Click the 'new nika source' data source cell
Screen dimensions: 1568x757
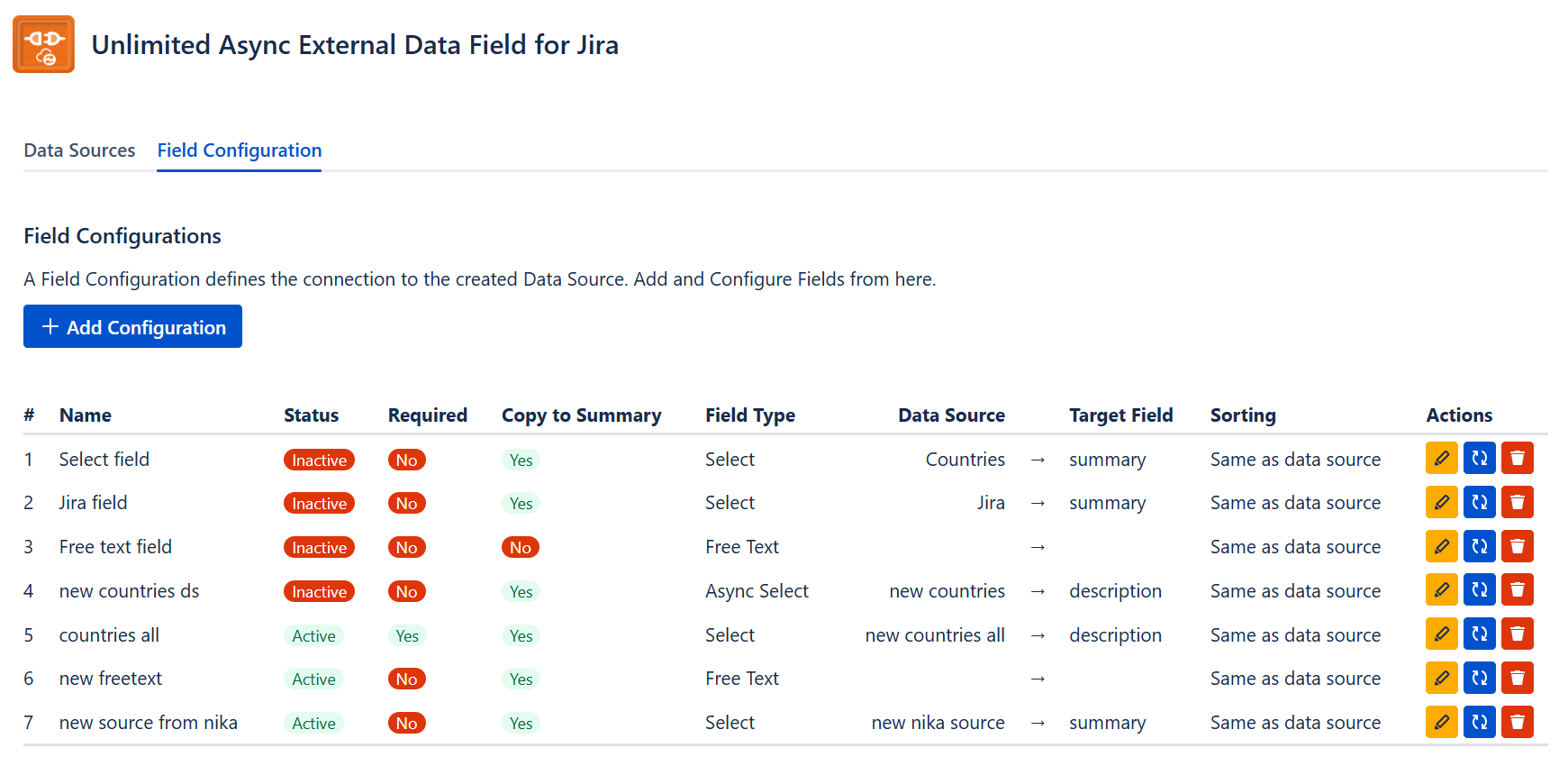coord(938,723)
